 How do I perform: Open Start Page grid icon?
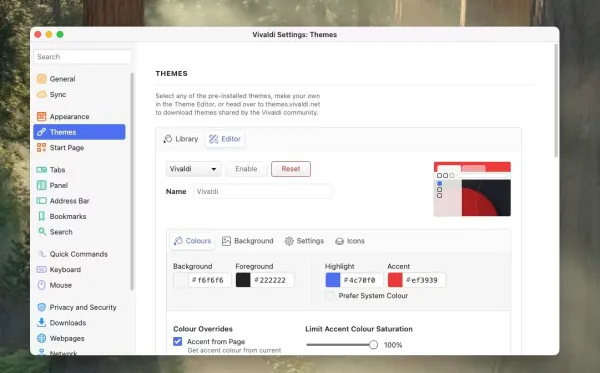(x=41, y=148)
